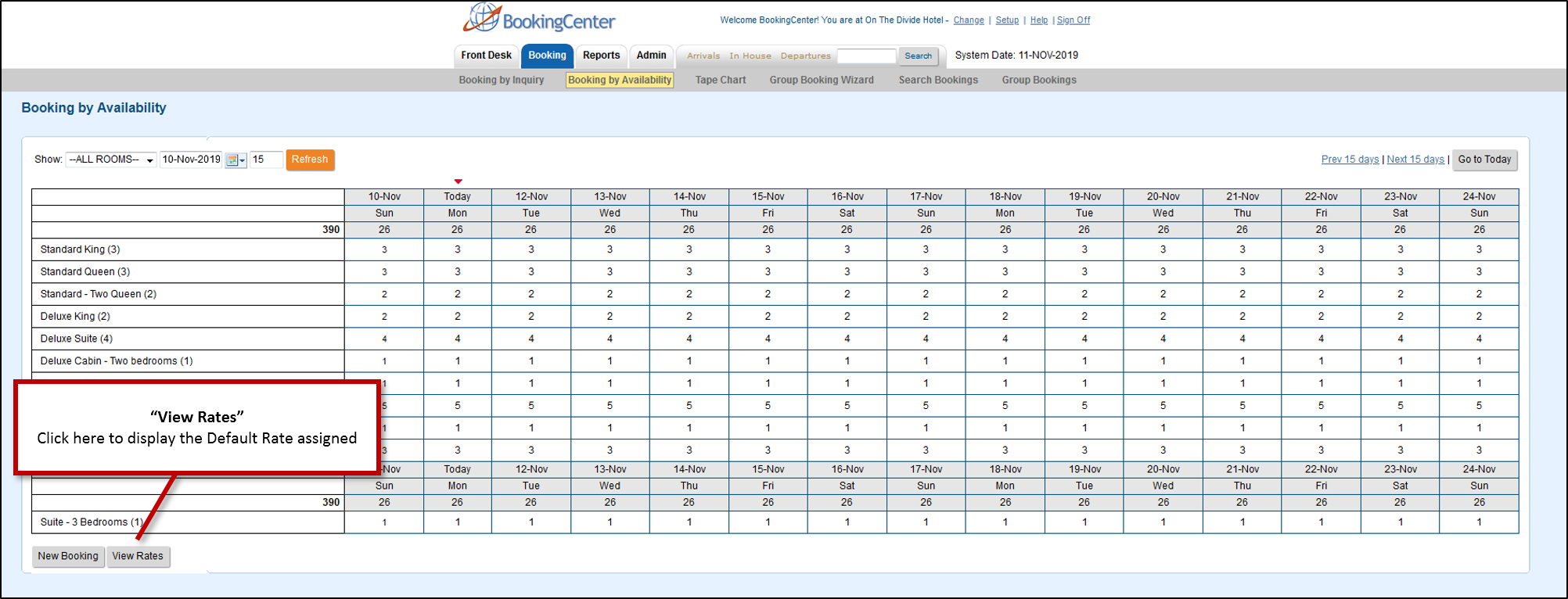This screenshot has height=599, width=1568.
Task: Click the BookingCenter logo
Action: pos(539,18)
